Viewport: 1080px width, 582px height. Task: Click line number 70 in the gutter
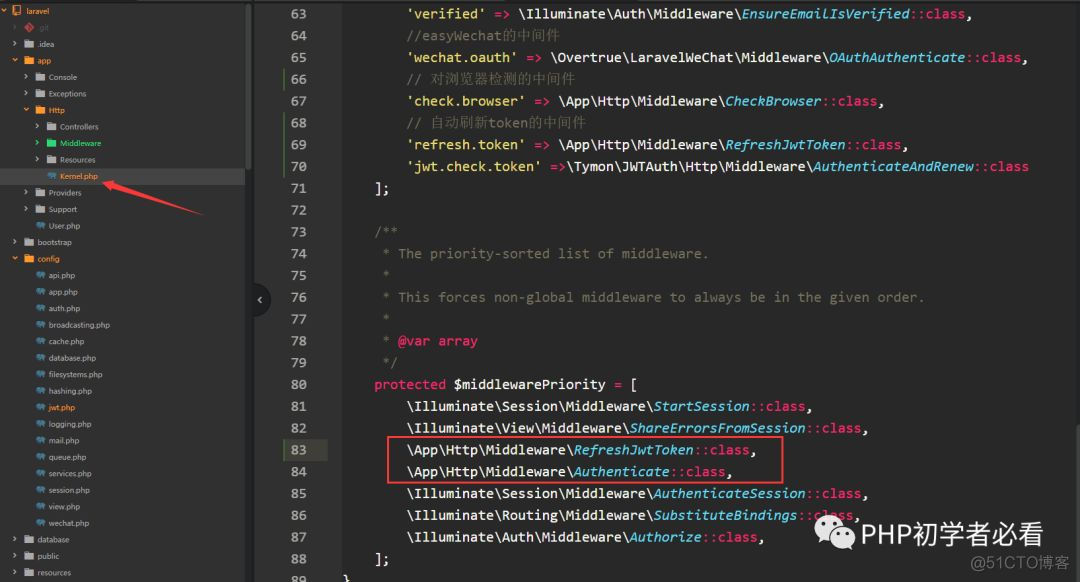coord(298,167)
